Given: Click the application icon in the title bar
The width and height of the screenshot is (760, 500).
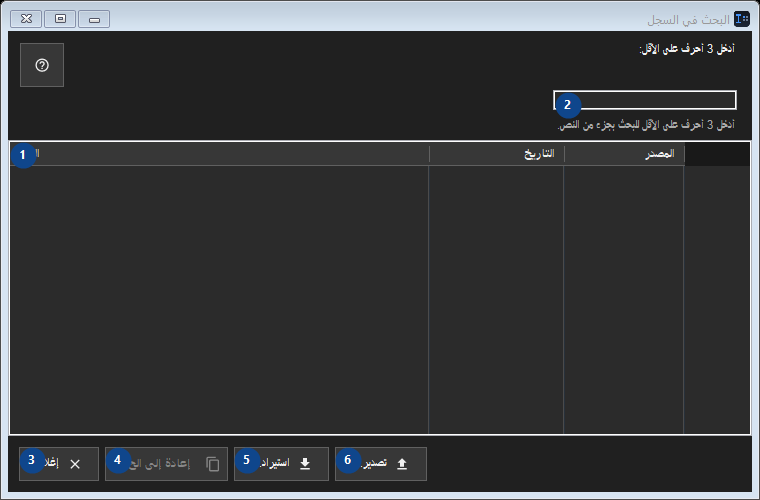Looking at the screenshot, I should (x=742, y=19).
